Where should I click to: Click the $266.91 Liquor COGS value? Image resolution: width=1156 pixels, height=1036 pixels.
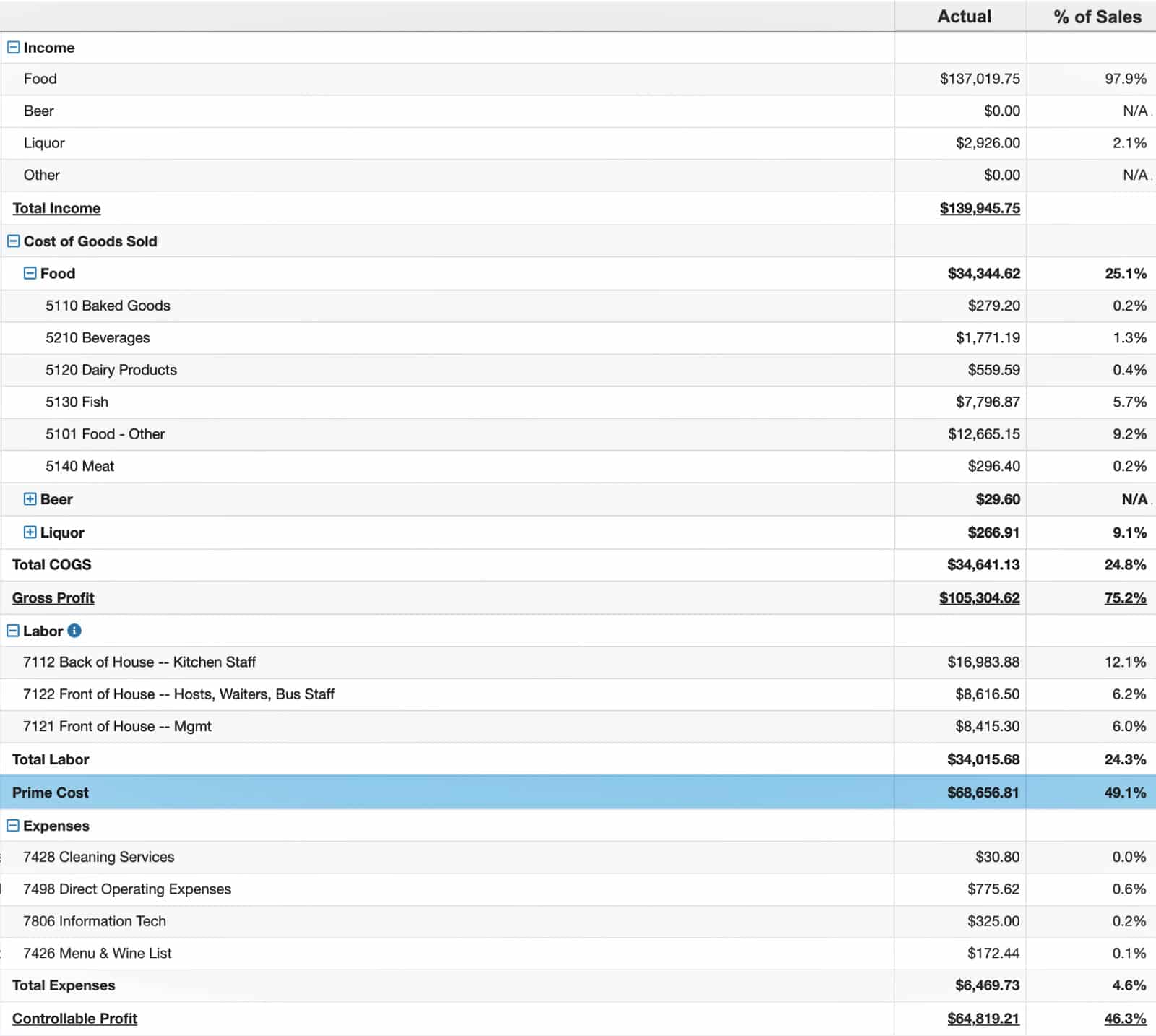993,532
